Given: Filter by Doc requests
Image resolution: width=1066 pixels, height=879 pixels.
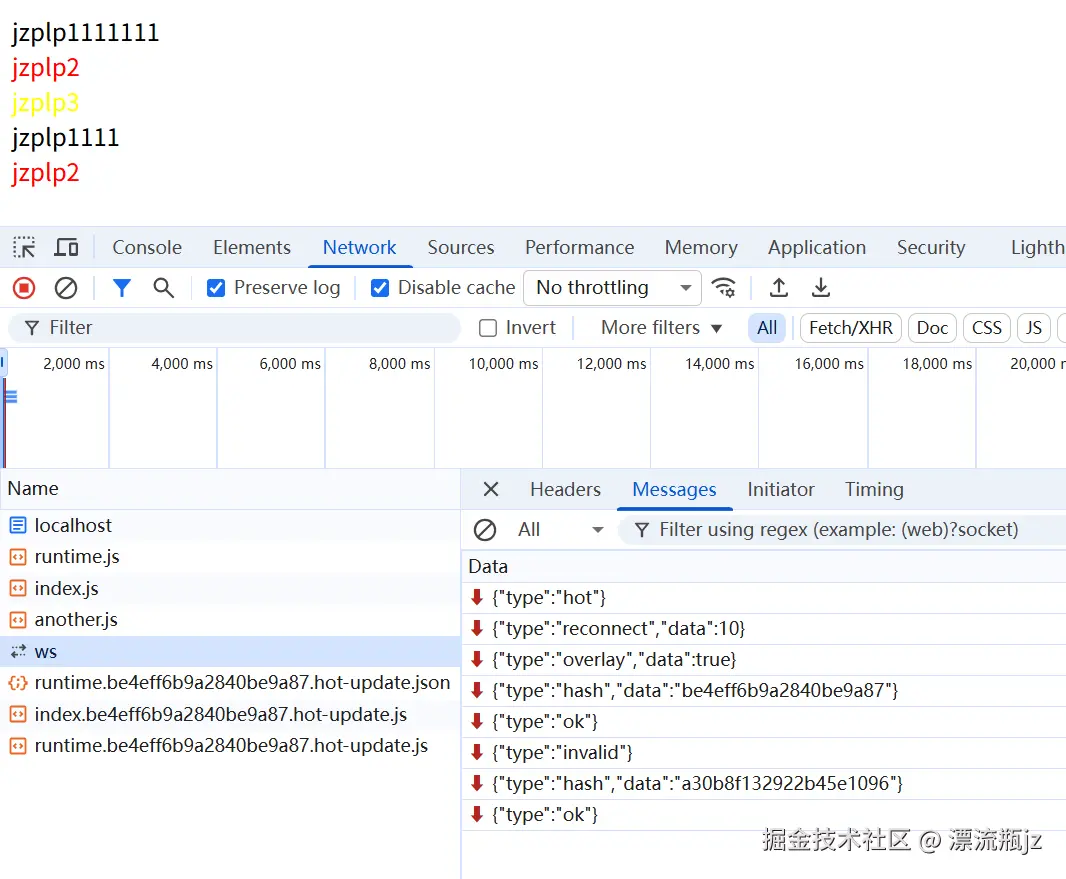Looking at the screenshot, I should (x=933, y=328).
